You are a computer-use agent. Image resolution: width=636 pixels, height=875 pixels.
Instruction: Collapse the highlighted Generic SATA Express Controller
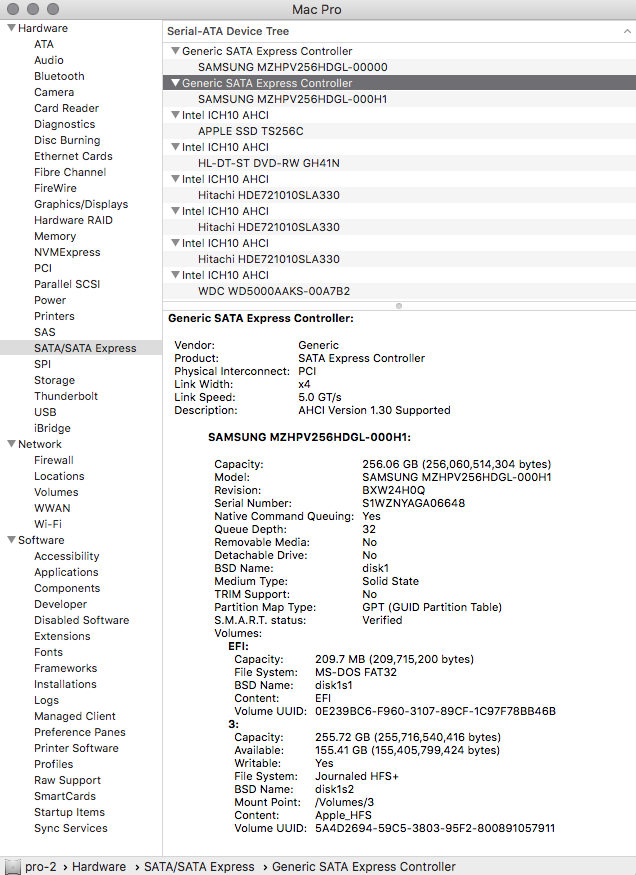(175, 83)
